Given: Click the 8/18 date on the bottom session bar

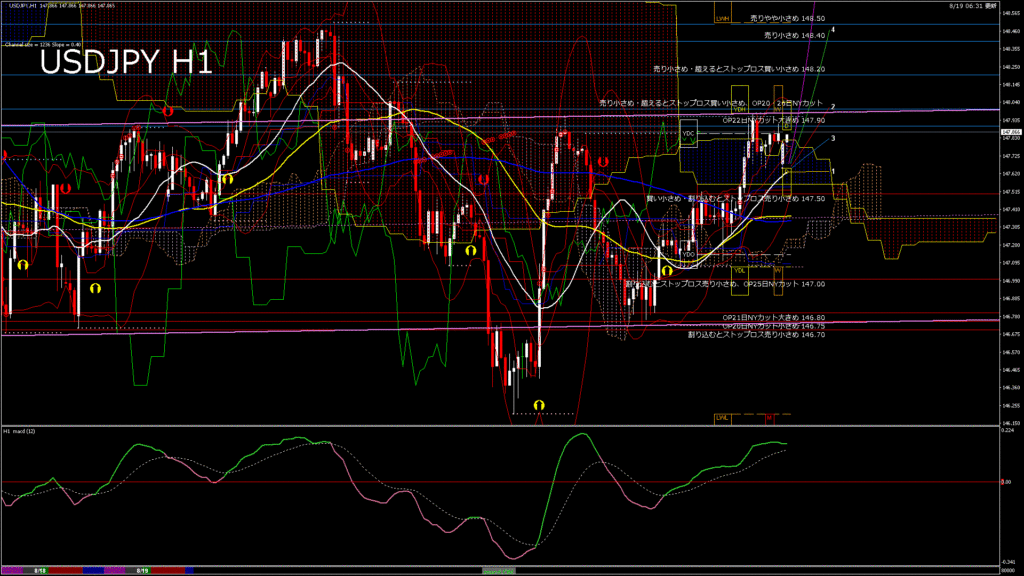Looking at the screenshot, I should click(41, 571).
